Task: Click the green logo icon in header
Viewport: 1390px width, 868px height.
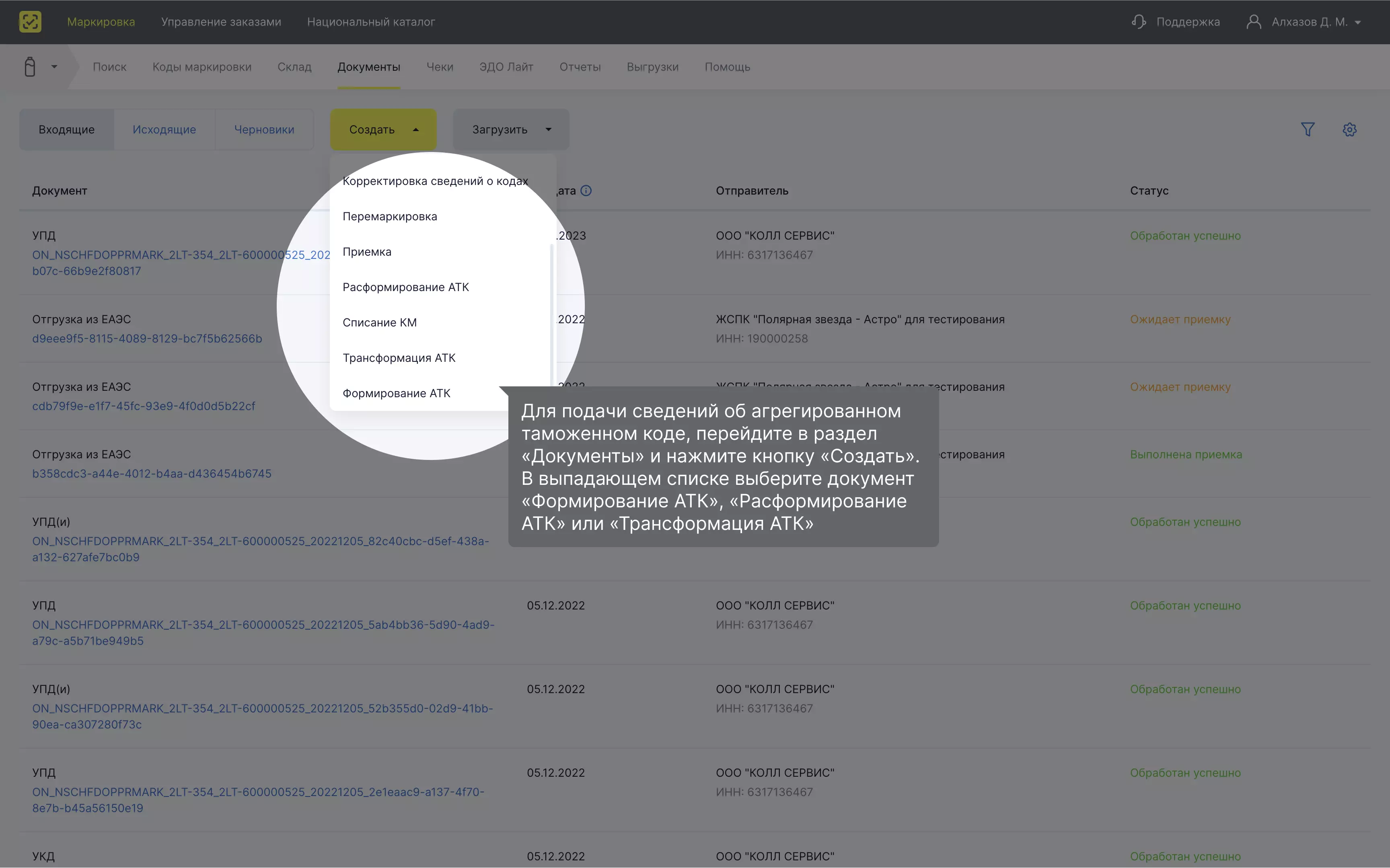Action: click(x=30, y=22)
